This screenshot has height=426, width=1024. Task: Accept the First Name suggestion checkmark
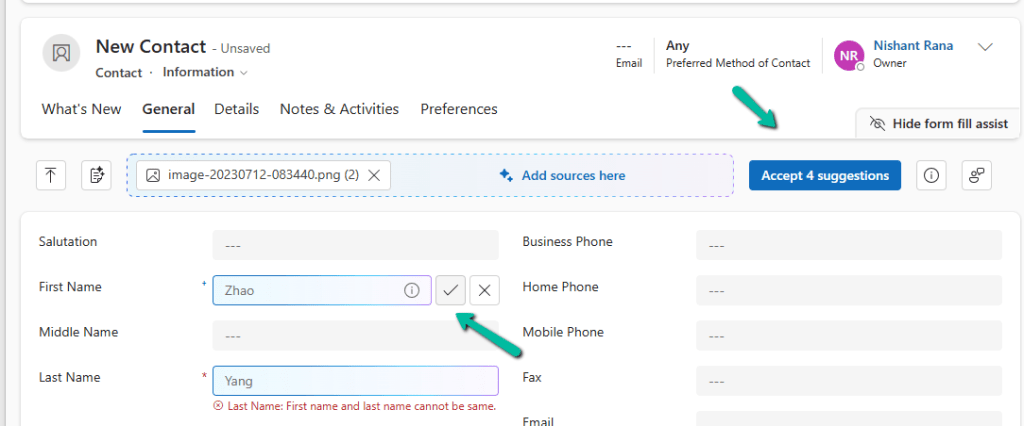pos(451,290)
